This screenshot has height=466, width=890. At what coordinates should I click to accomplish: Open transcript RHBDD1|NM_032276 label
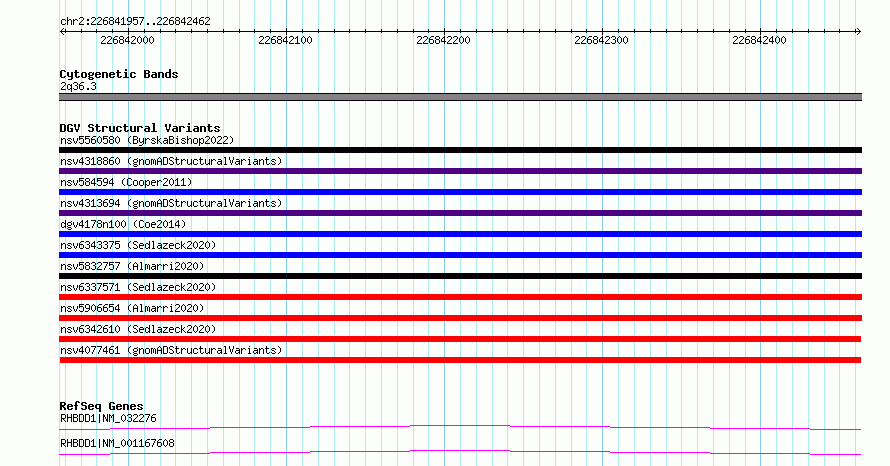[108, 418]
